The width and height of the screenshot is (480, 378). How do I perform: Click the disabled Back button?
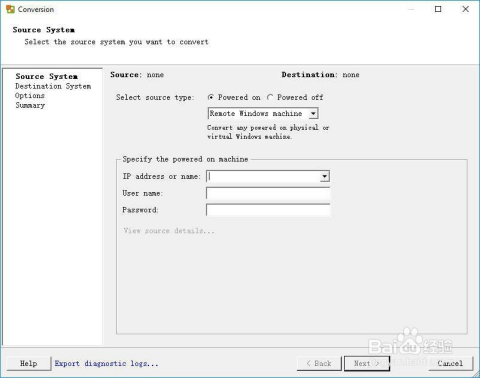coord(319,363)
